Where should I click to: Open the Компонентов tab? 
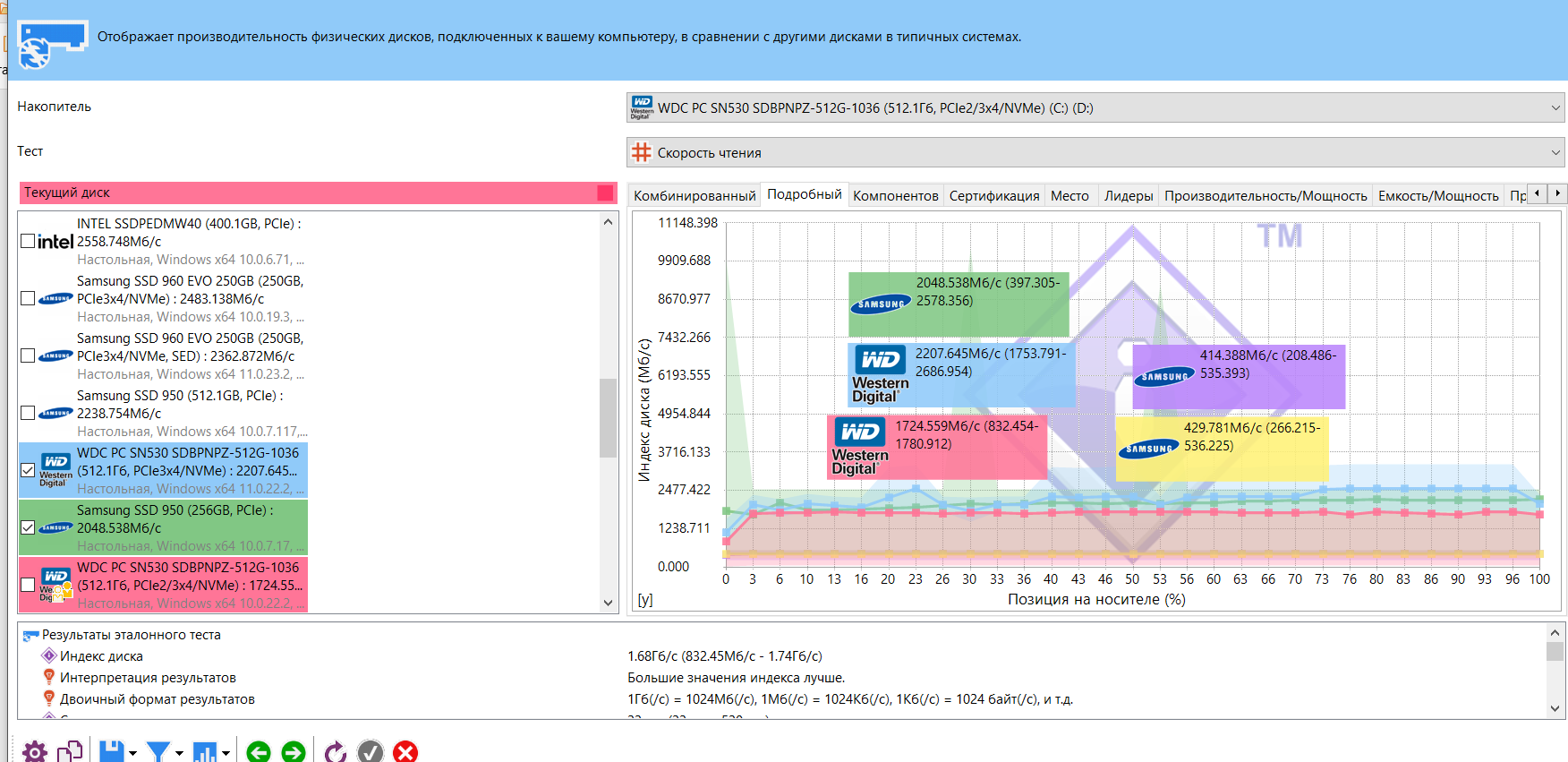tap(896, 195)
